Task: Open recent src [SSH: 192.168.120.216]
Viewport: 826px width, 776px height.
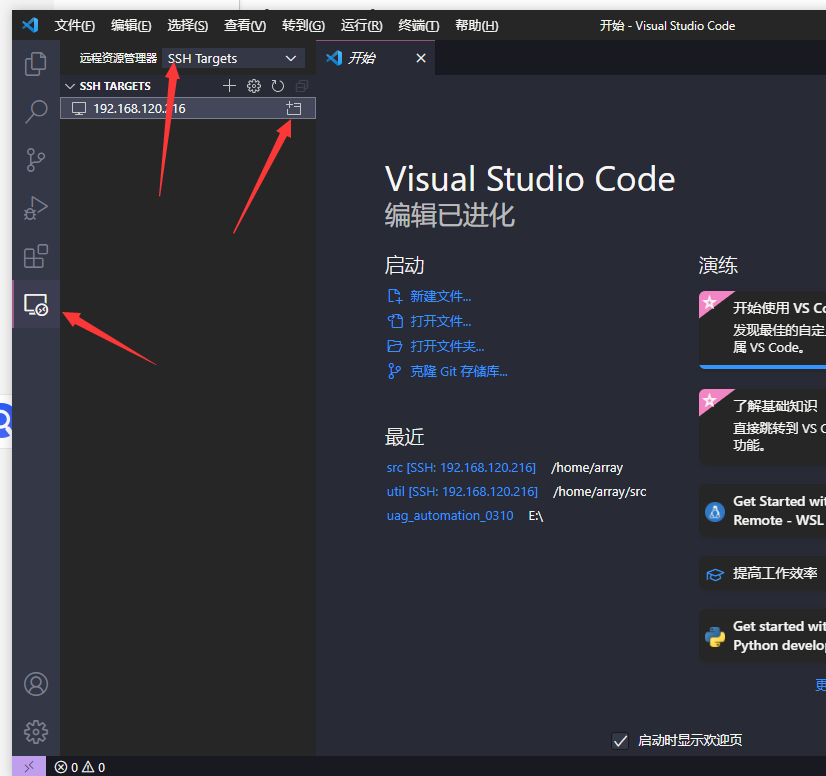Action: click(x=461, y=468)
